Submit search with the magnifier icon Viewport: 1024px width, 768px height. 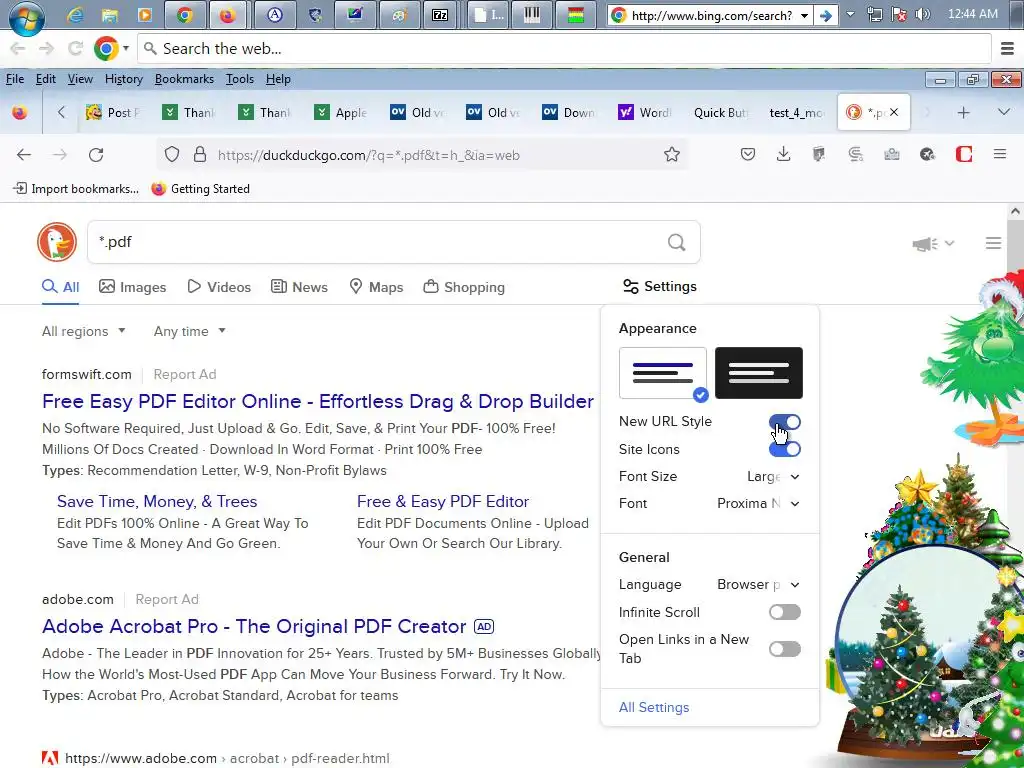(x=677, y=242)
